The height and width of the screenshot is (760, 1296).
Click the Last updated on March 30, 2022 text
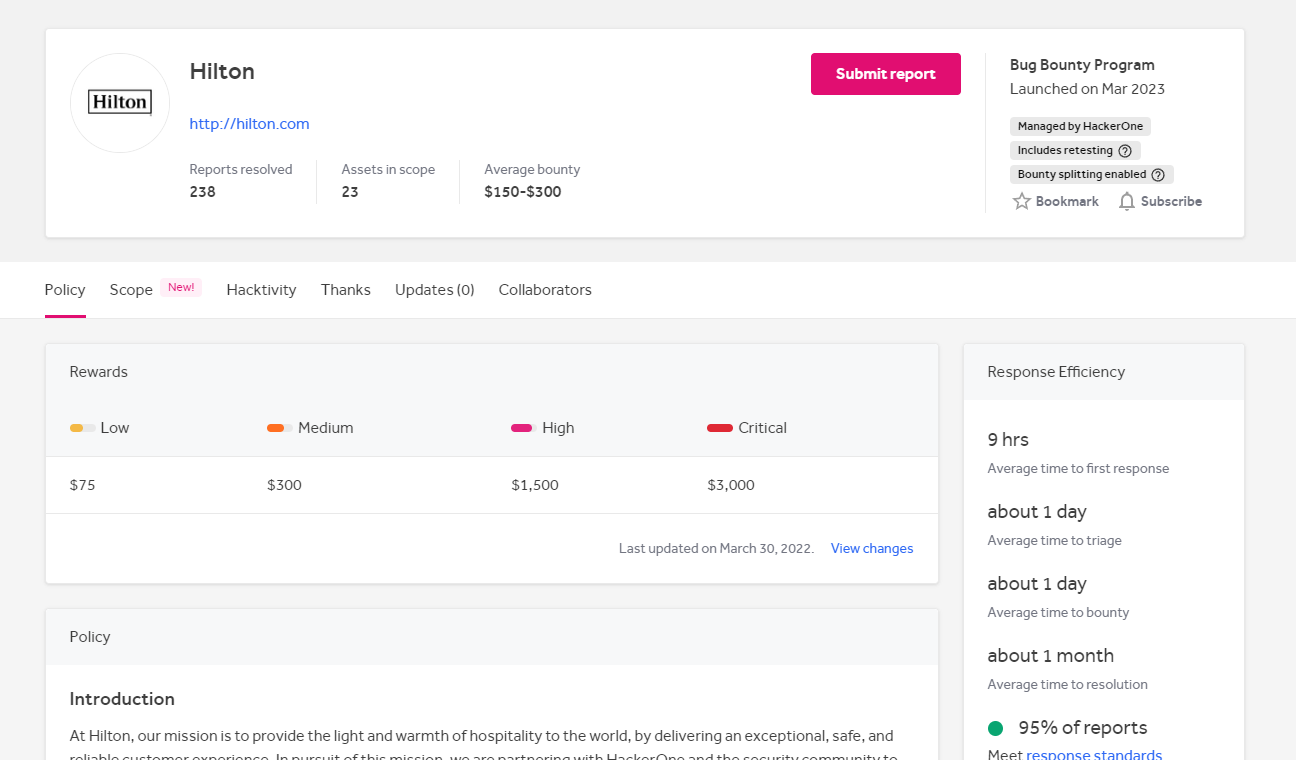point(716,548)
